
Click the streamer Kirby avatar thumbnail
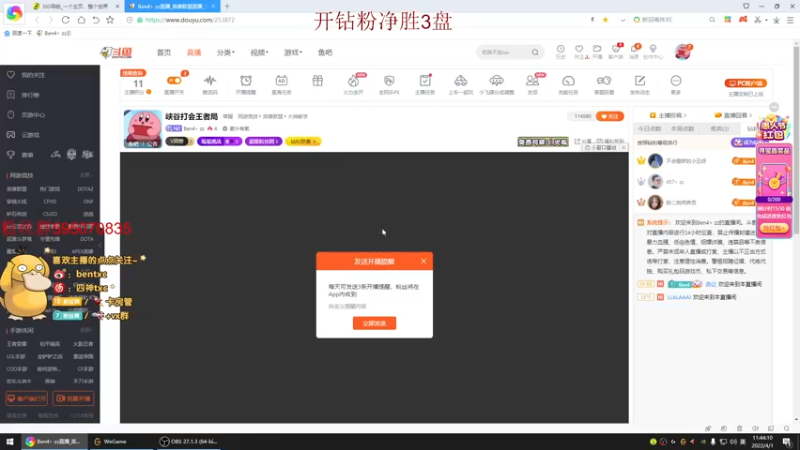click(142, 129)
